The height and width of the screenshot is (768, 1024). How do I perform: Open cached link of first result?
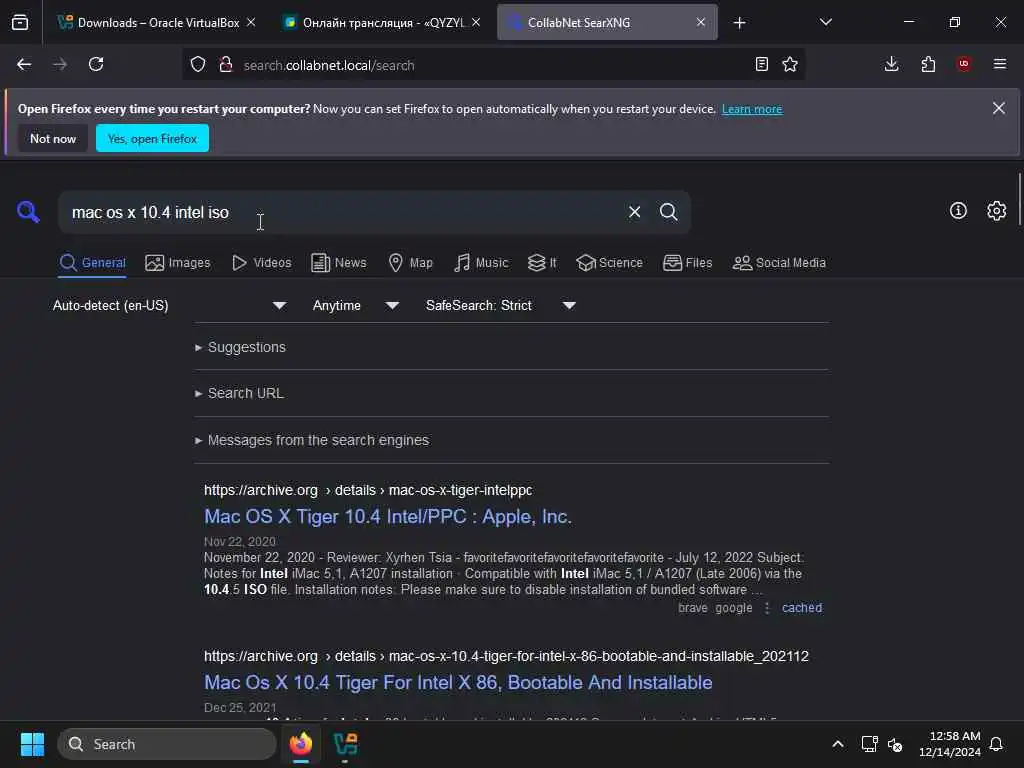tap(802, 607)
